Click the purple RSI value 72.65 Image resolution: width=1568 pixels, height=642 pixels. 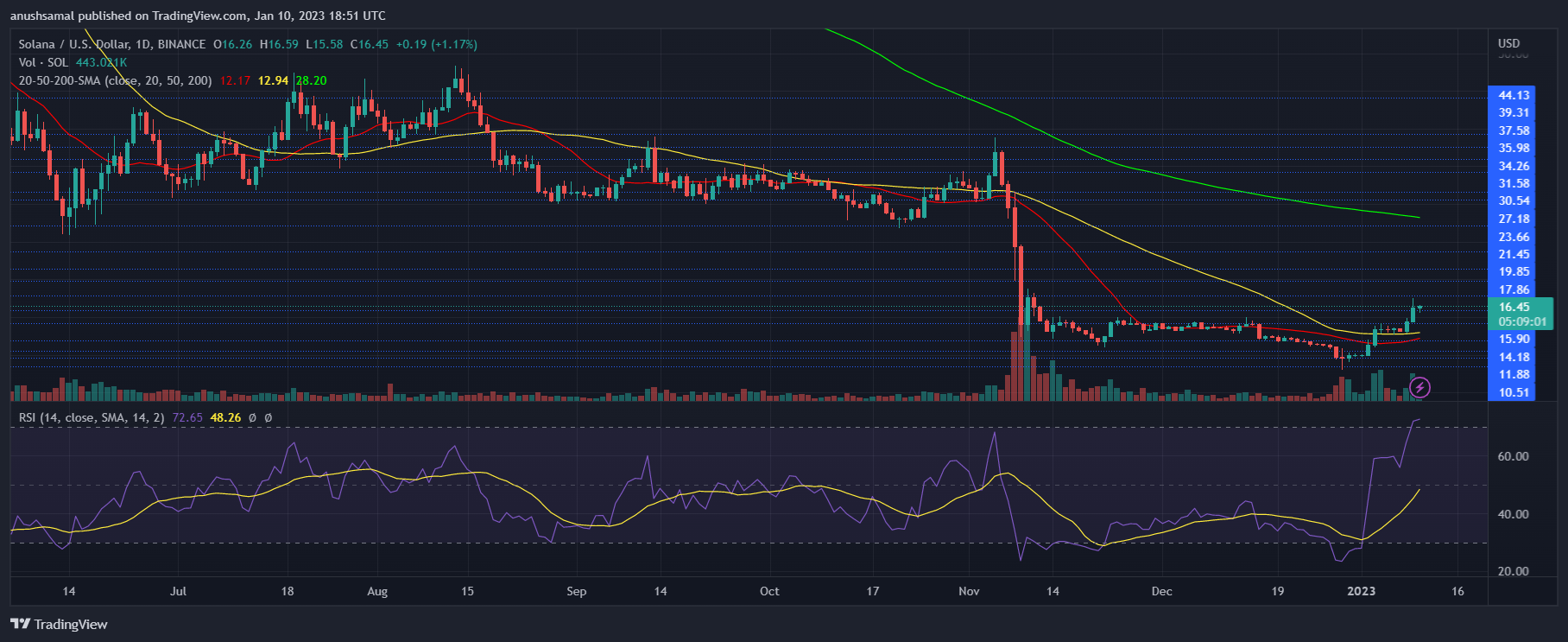point(187,417)
